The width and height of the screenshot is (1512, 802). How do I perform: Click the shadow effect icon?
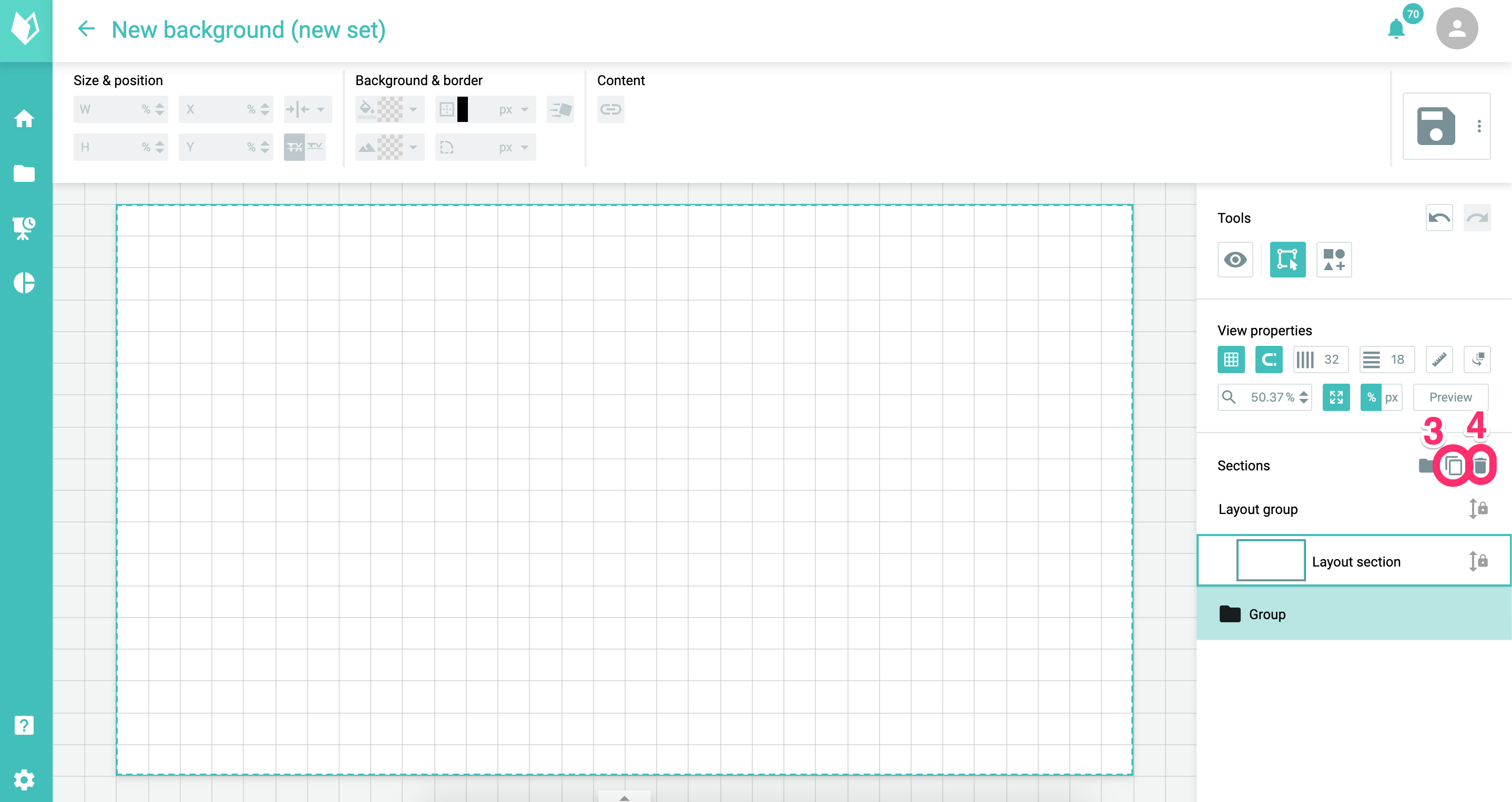tap(560, 109)
